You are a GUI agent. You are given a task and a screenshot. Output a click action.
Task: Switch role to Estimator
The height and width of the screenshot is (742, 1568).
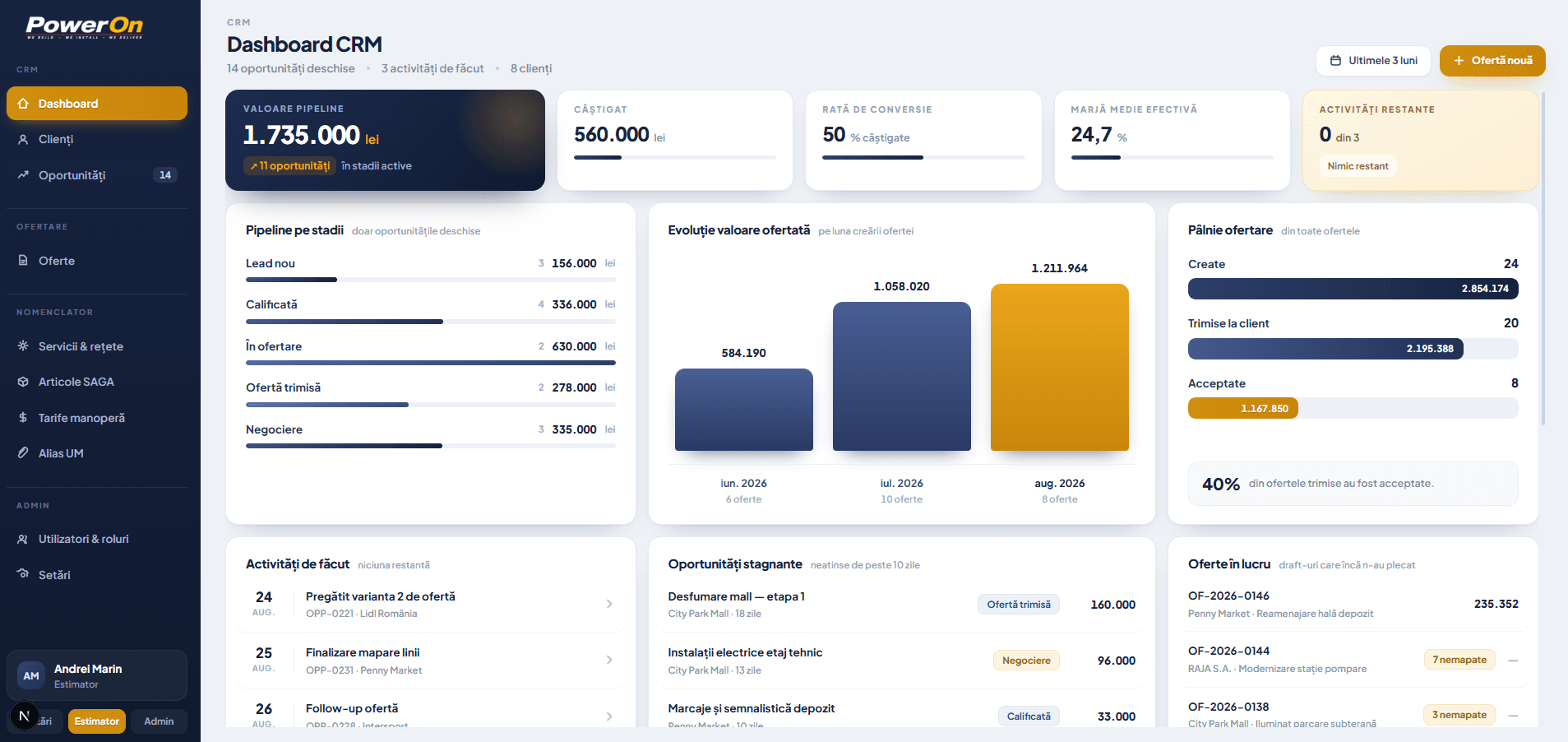point(97,721)
